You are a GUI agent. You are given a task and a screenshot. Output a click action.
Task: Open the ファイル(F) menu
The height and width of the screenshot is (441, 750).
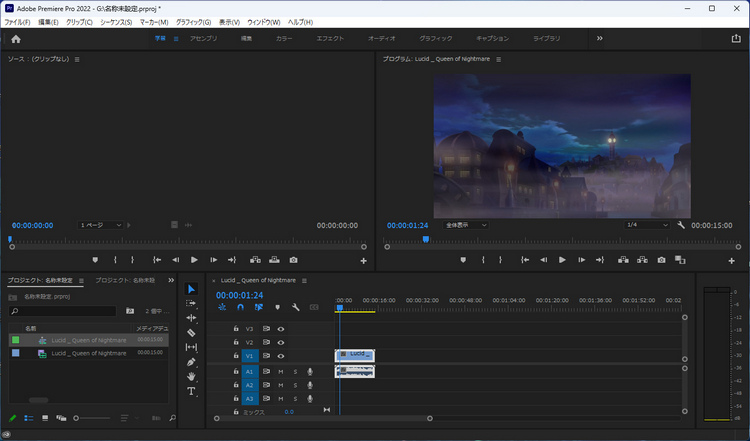coord(17,22)
